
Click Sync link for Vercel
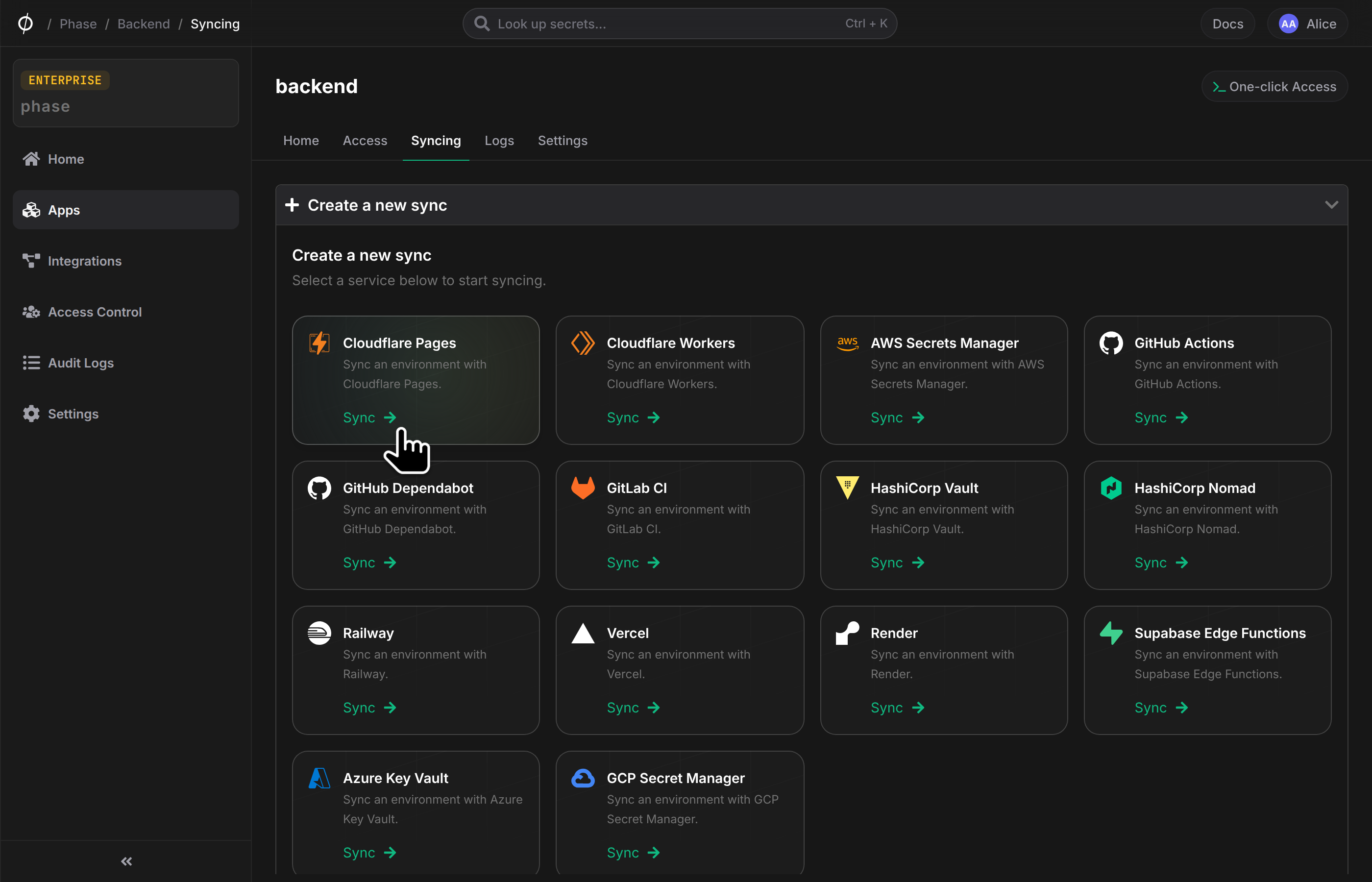click(633, 708)
